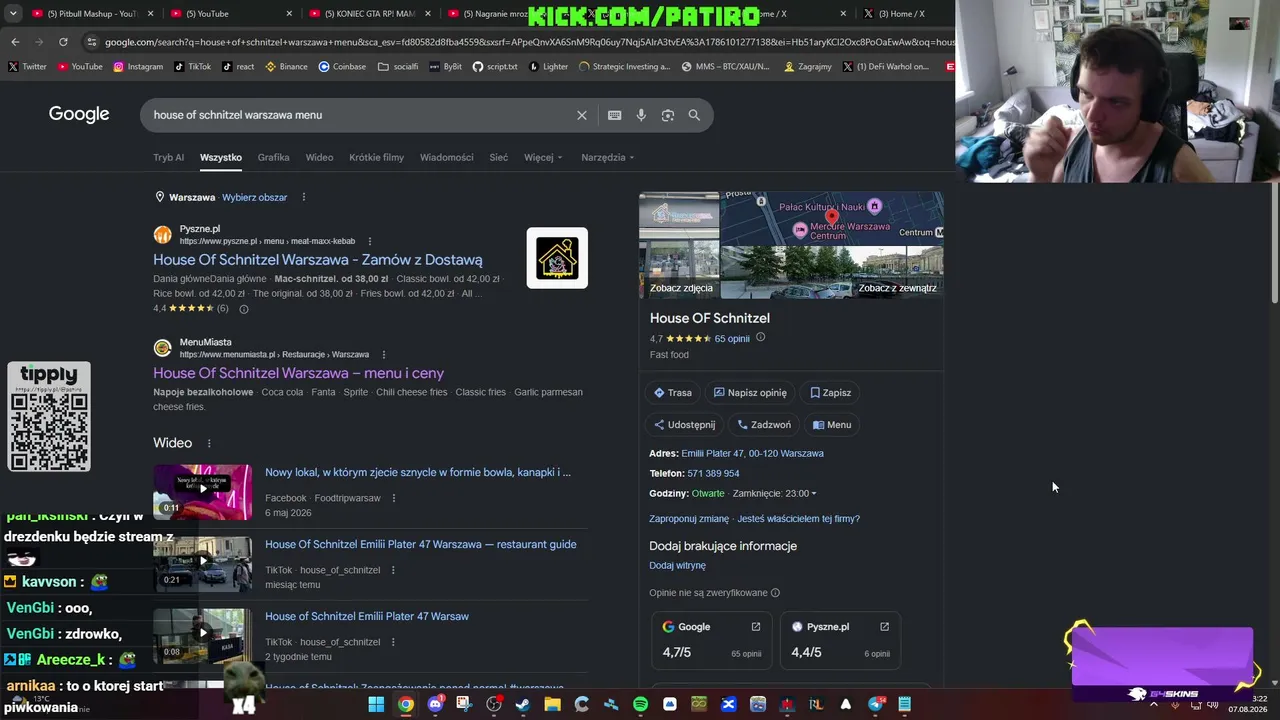Image resolution: width=1280 pixels, height=720 pixels.
Task: View photos via Zobacz zdjęcia thumbnail
Action: [679, 246]
